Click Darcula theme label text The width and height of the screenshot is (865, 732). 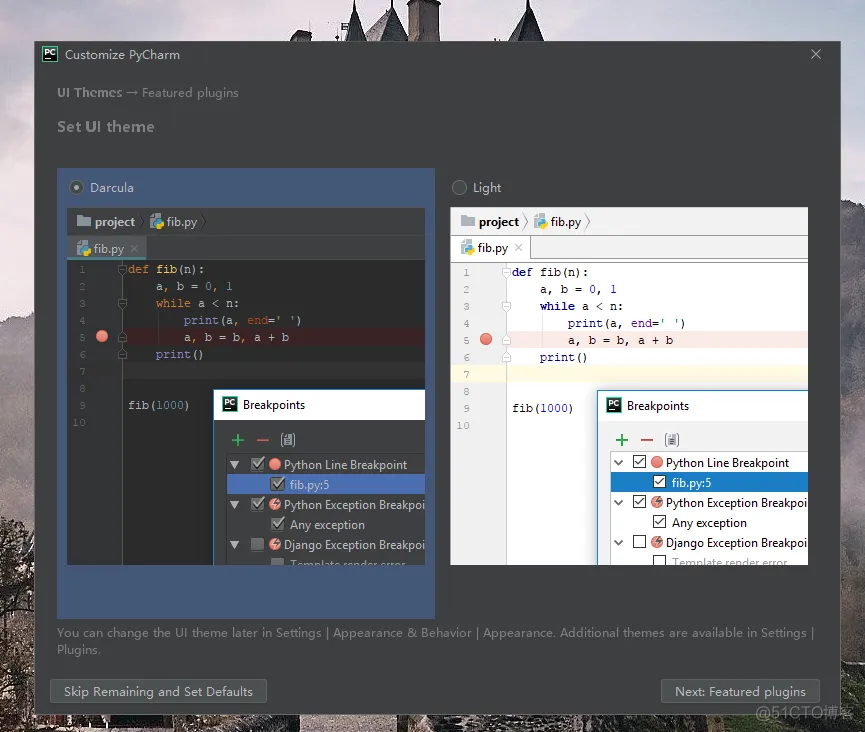click(111, 188)
